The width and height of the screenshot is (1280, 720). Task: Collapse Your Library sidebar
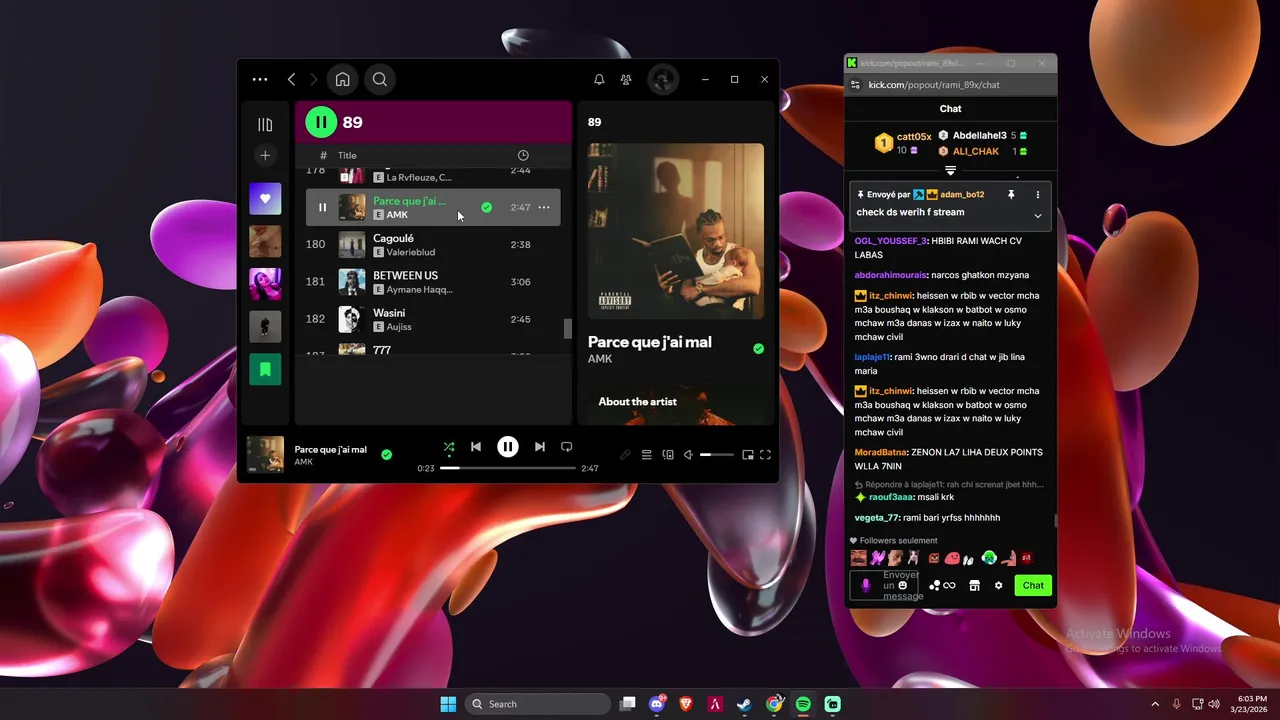265,124
